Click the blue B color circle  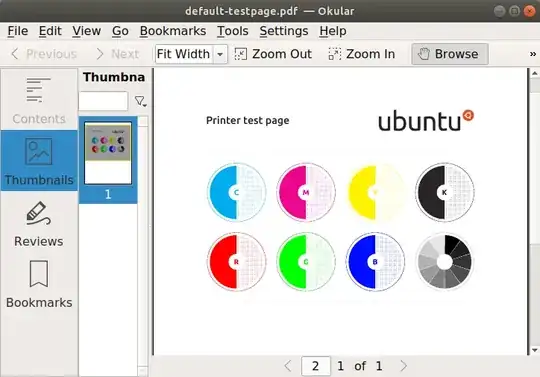click(x=375, y=262)
